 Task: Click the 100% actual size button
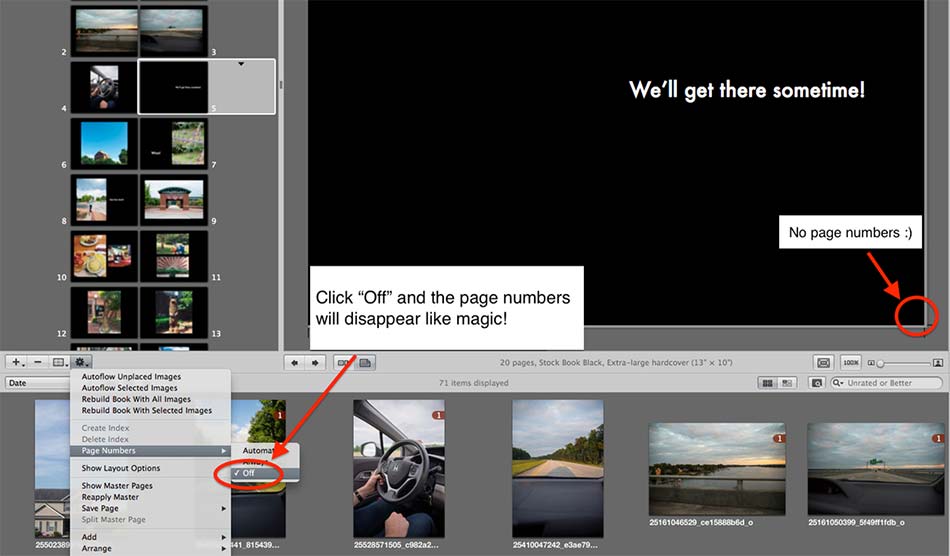pyautogui.click(x=851, y=362)
